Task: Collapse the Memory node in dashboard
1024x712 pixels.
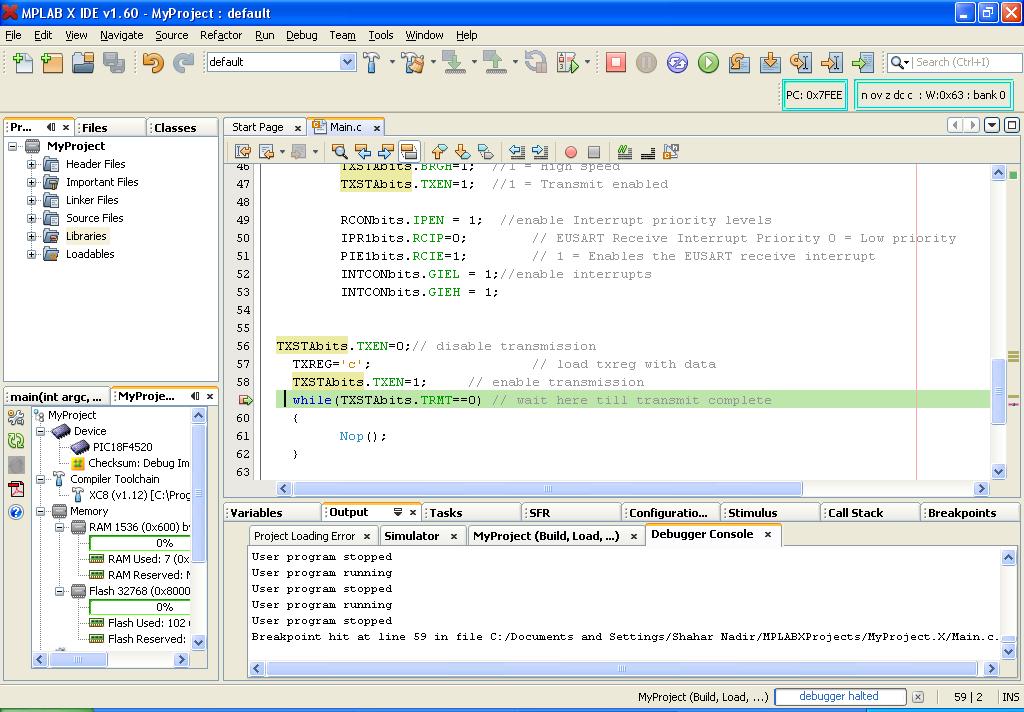Action: 40,511
